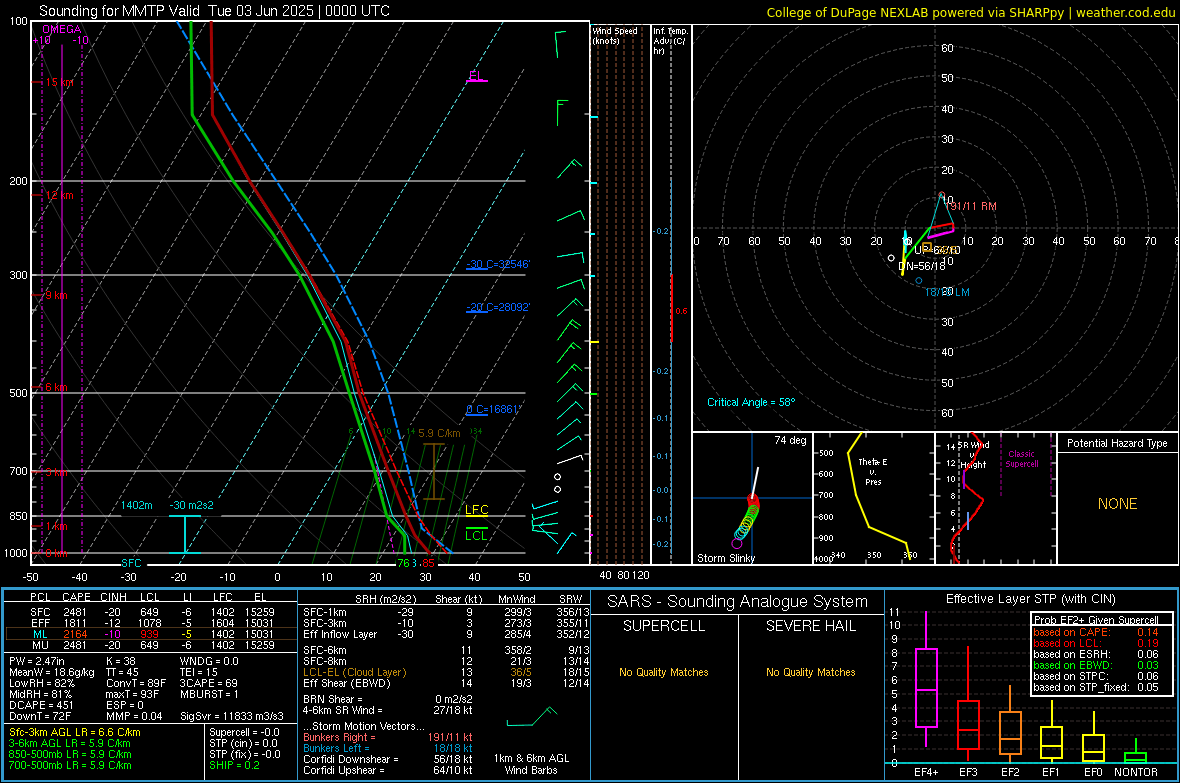Click the 1km & 6km AGL Wind Barbs graphic
The height and width of the screenshot is (783, 1180).
(x=531, y=717)
